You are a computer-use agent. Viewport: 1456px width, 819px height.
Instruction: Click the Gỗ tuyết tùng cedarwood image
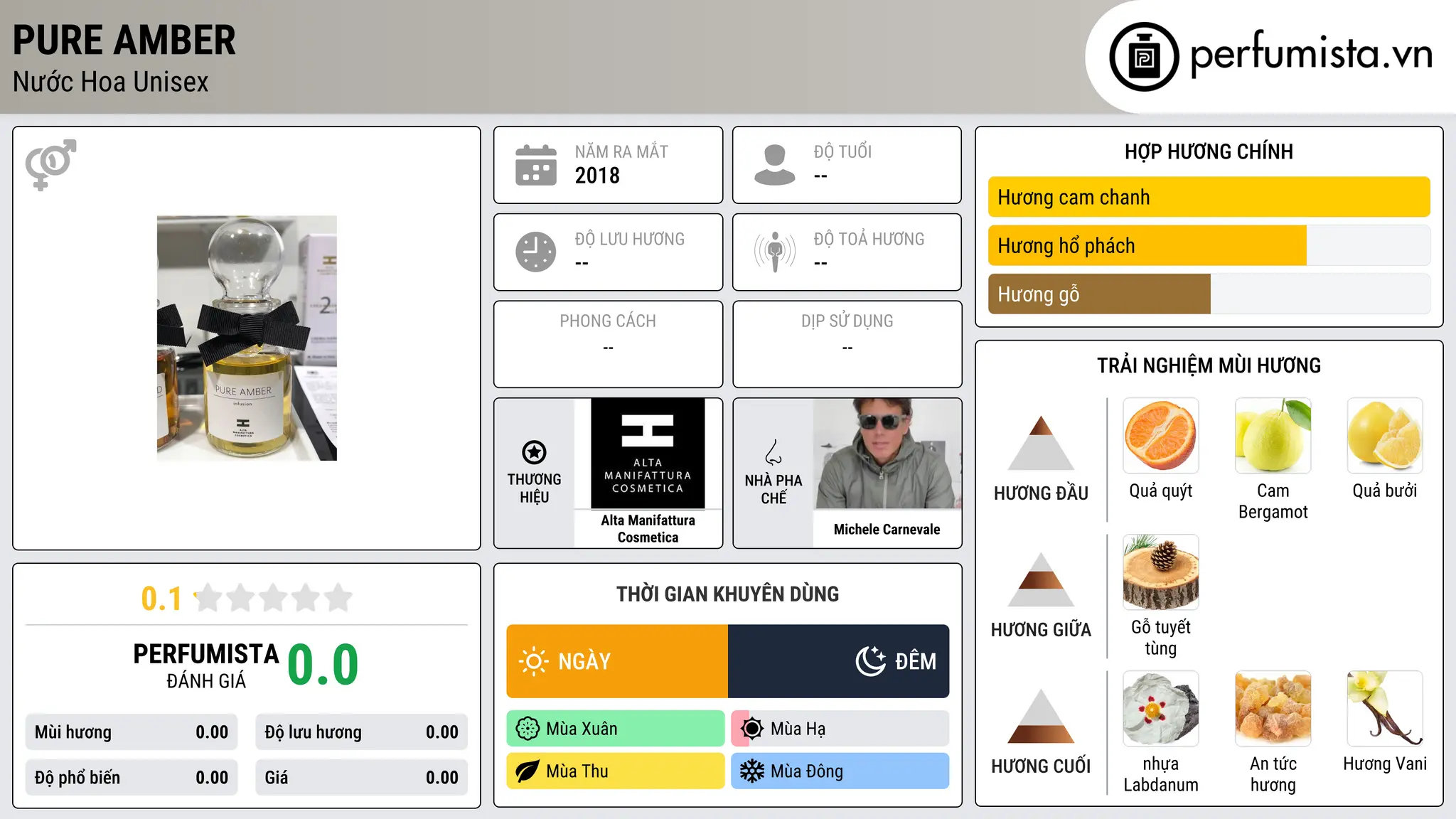point(1161,572)
